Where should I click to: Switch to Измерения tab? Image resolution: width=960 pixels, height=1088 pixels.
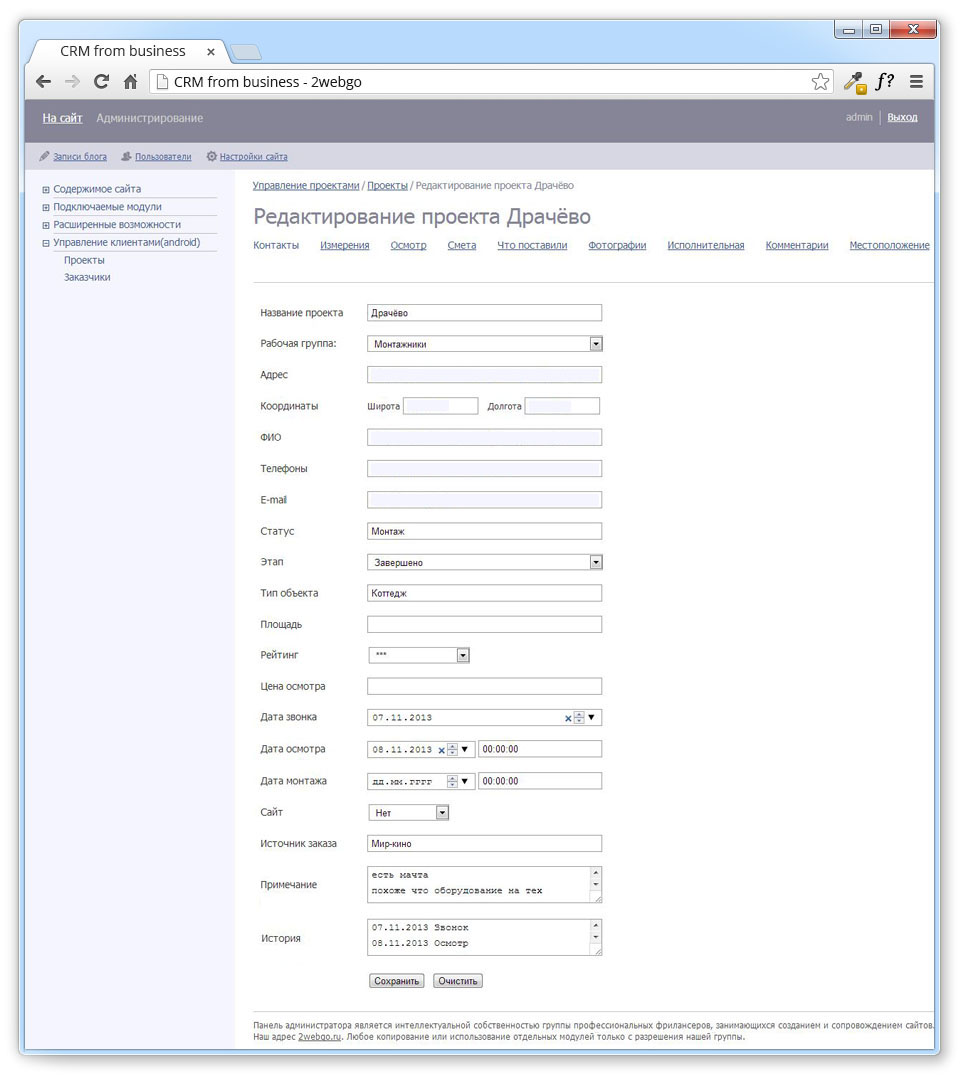(345, 246)
